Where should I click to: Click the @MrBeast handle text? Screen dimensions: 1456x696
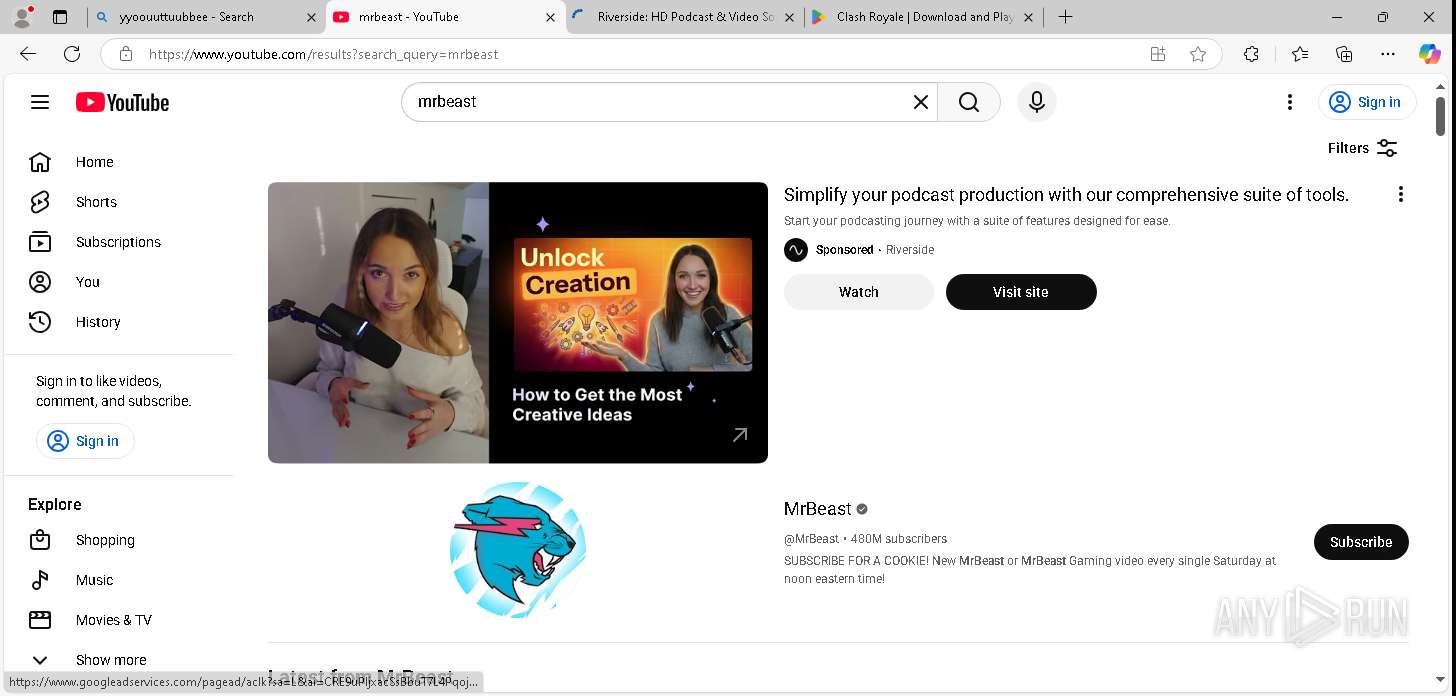click(811, 539)
